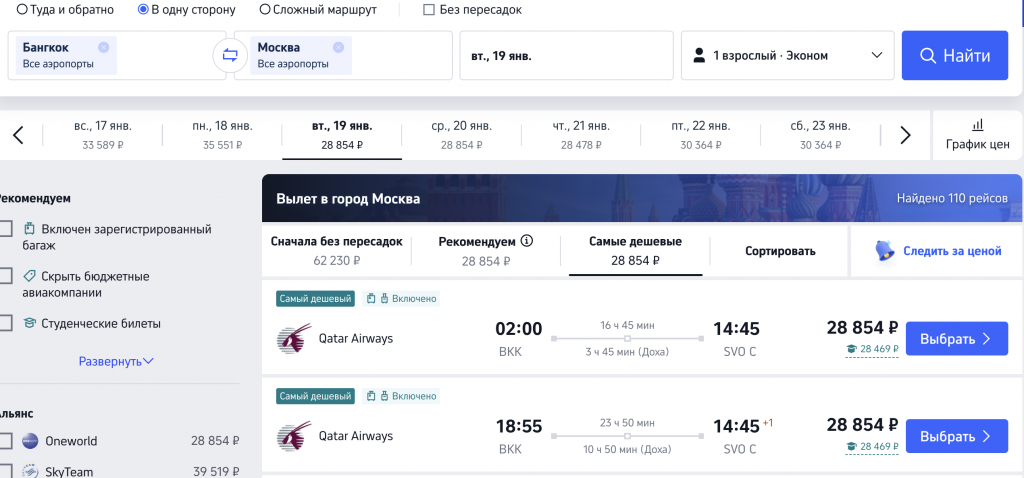Show next dates with right arrow
Image resolution: width=1024 pixels, height=478 pixels.
tap(905, 135)
